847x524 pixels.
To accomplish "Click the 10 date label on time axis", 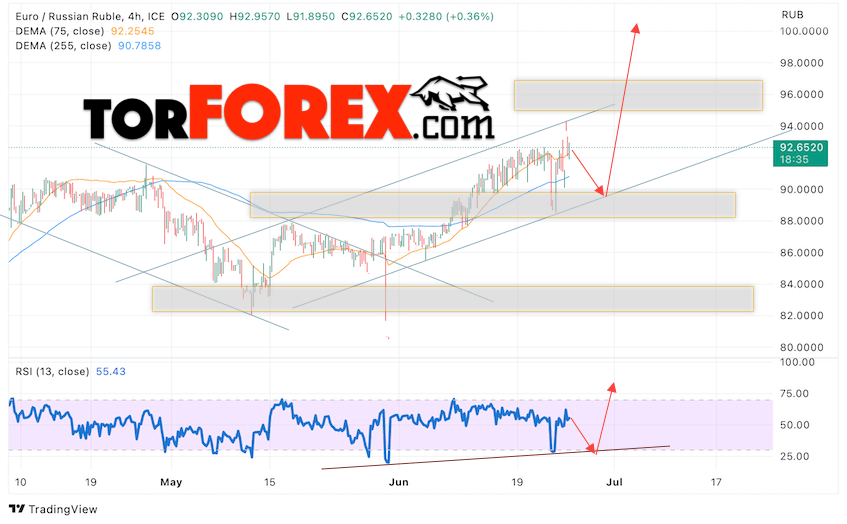I will point(21,482).
